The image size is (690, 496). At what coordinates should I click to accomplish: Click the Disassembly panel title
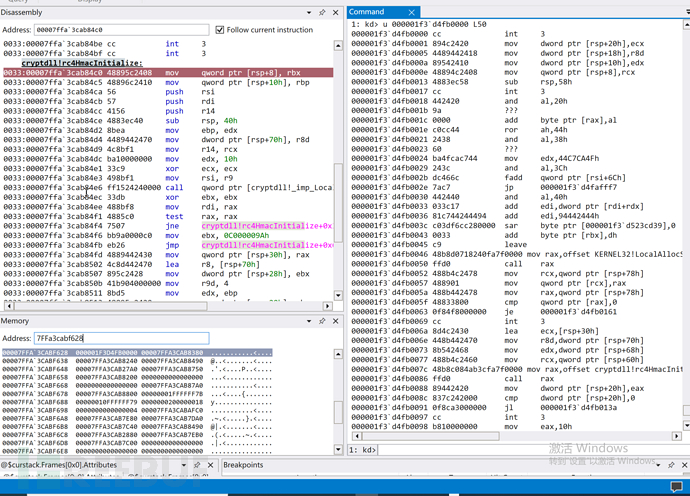pos(21,12)
